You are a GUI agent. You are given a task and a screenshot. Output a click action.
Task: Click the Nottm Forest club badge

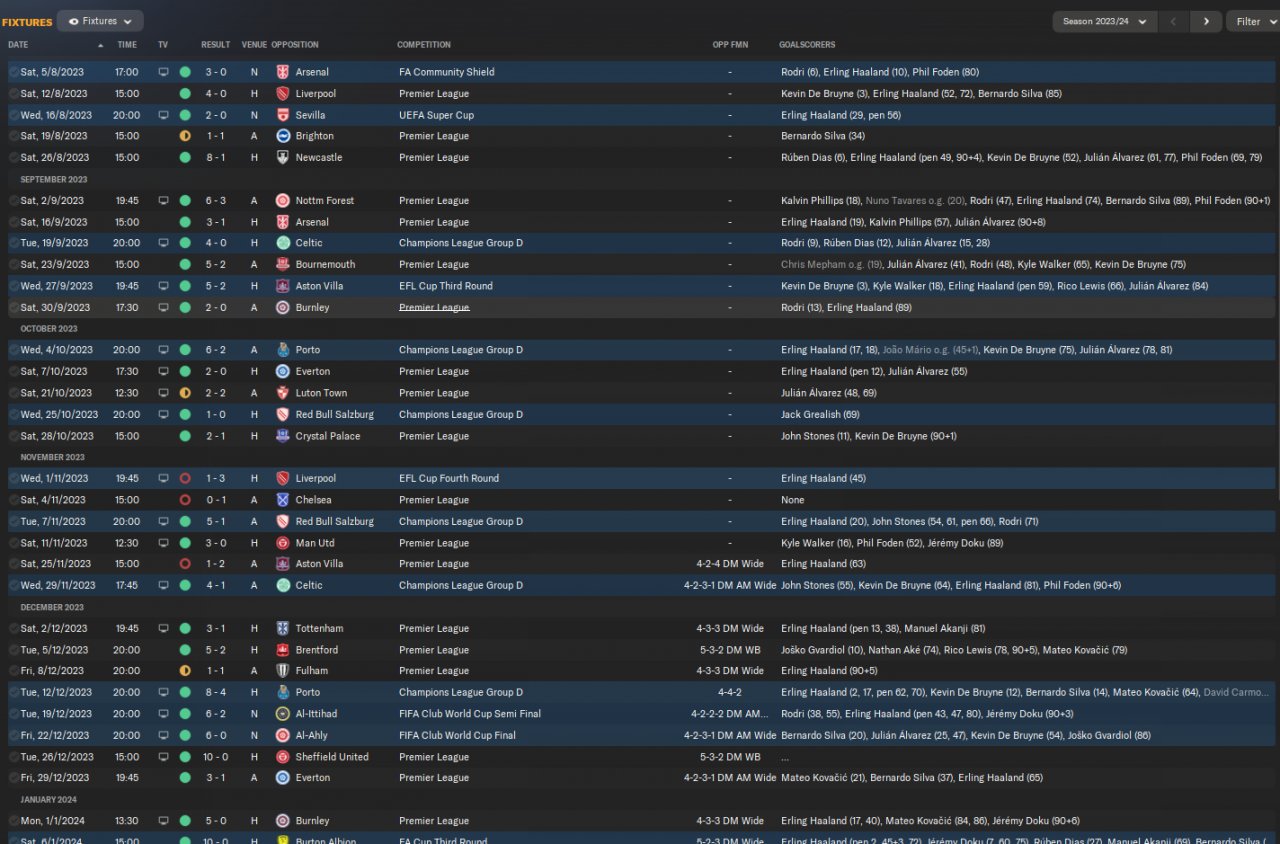coord(283,201)
